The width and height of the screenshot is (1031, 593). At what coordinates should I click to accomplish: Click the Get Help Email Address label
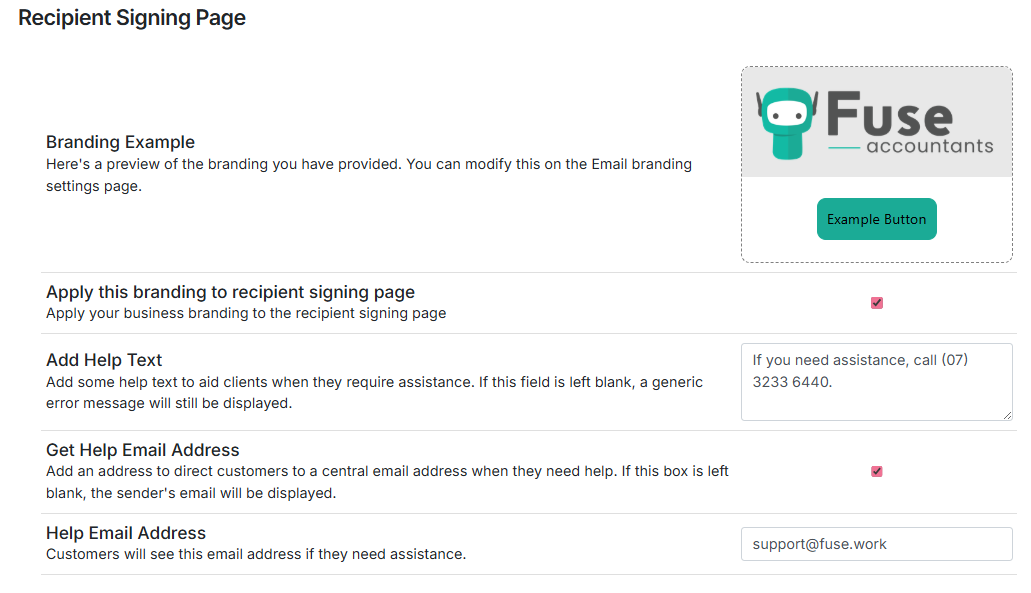coord(143,450)
